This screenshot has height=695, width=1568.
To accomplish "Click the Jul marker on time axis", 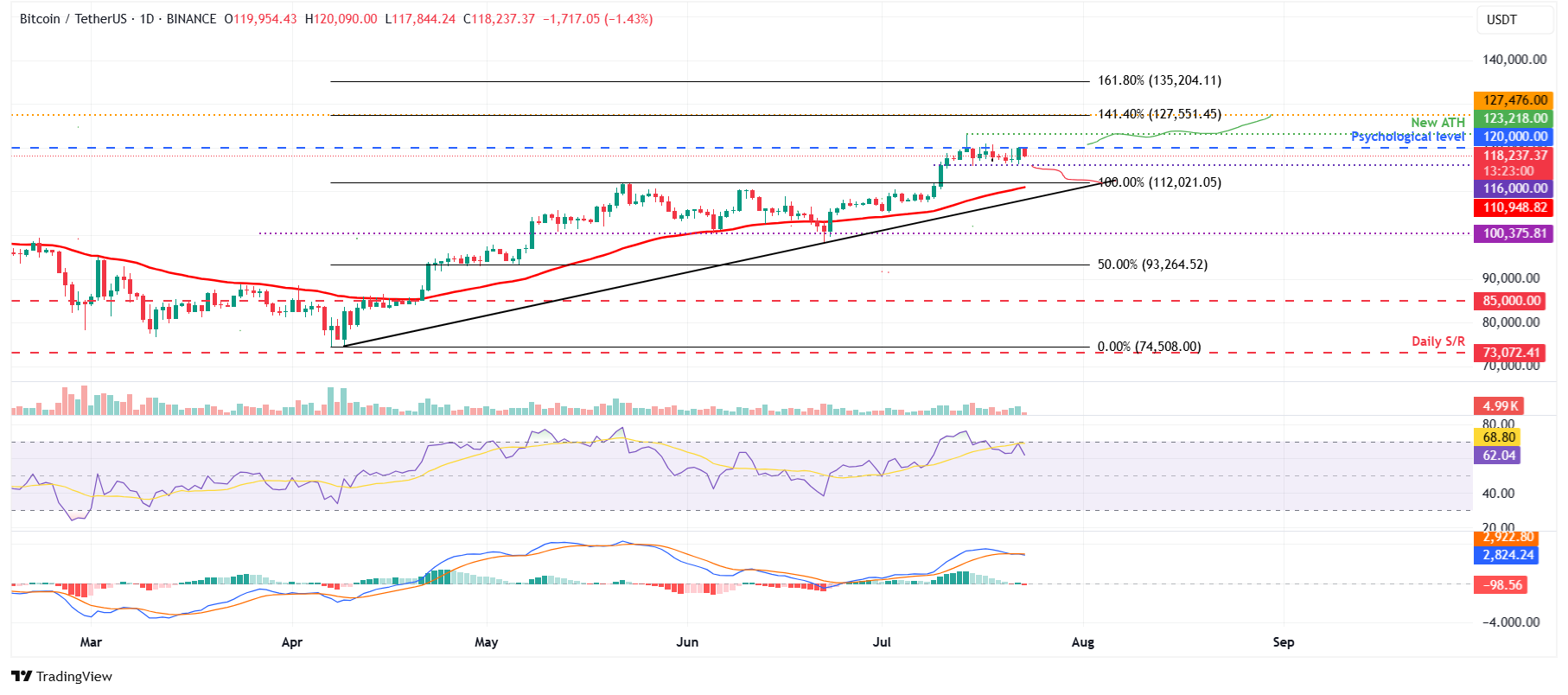I will 882,642.
